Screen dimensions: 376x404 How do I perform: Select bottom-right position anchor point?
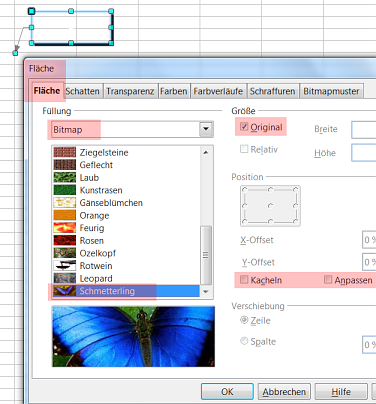(x=296, y=221)
